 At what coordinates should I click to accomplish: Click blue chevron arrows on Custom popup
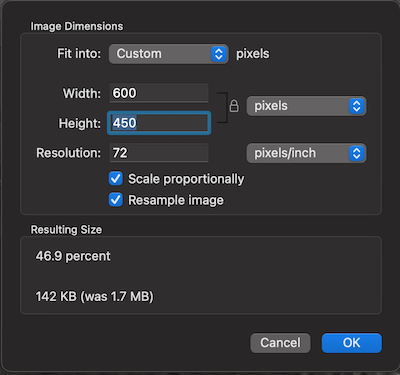[219, 54]
